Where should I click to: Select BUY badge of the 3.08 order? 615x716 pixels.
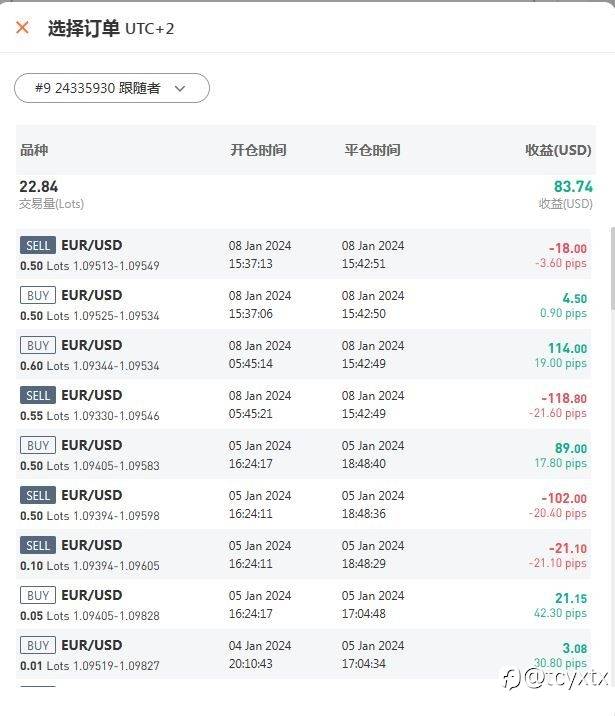tap(38, 646)
